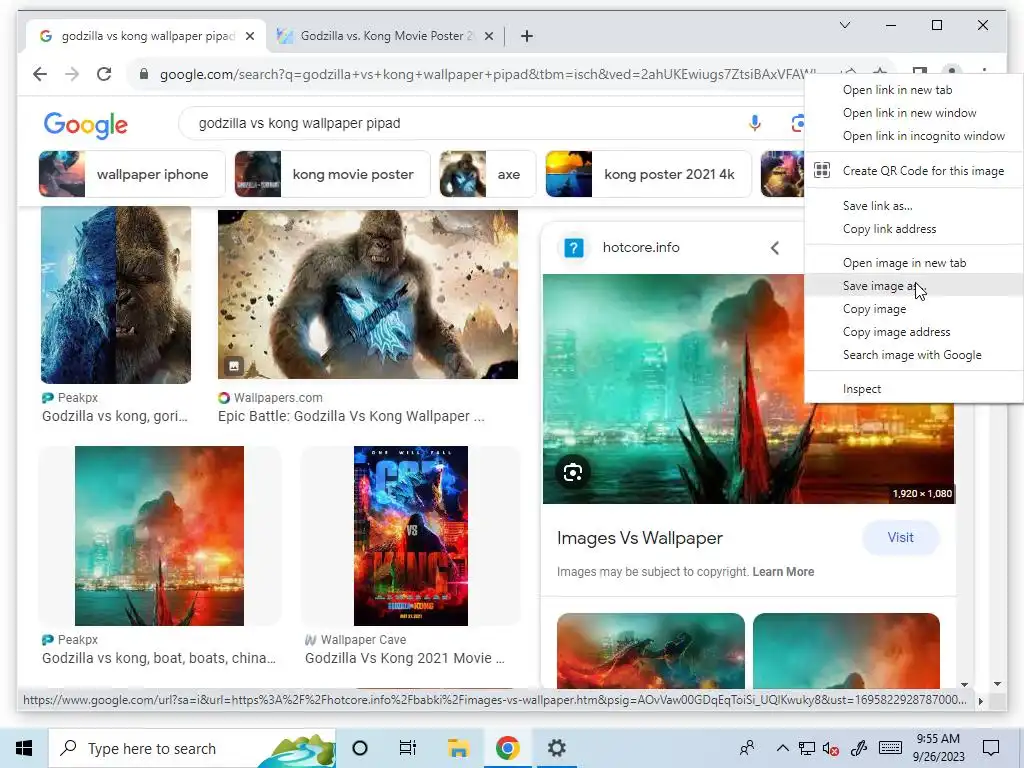The width and height of the screenshot is (1024, 768).
Task: Open Cortana circle icon on taskbar
Action: [x=360, y=748]
